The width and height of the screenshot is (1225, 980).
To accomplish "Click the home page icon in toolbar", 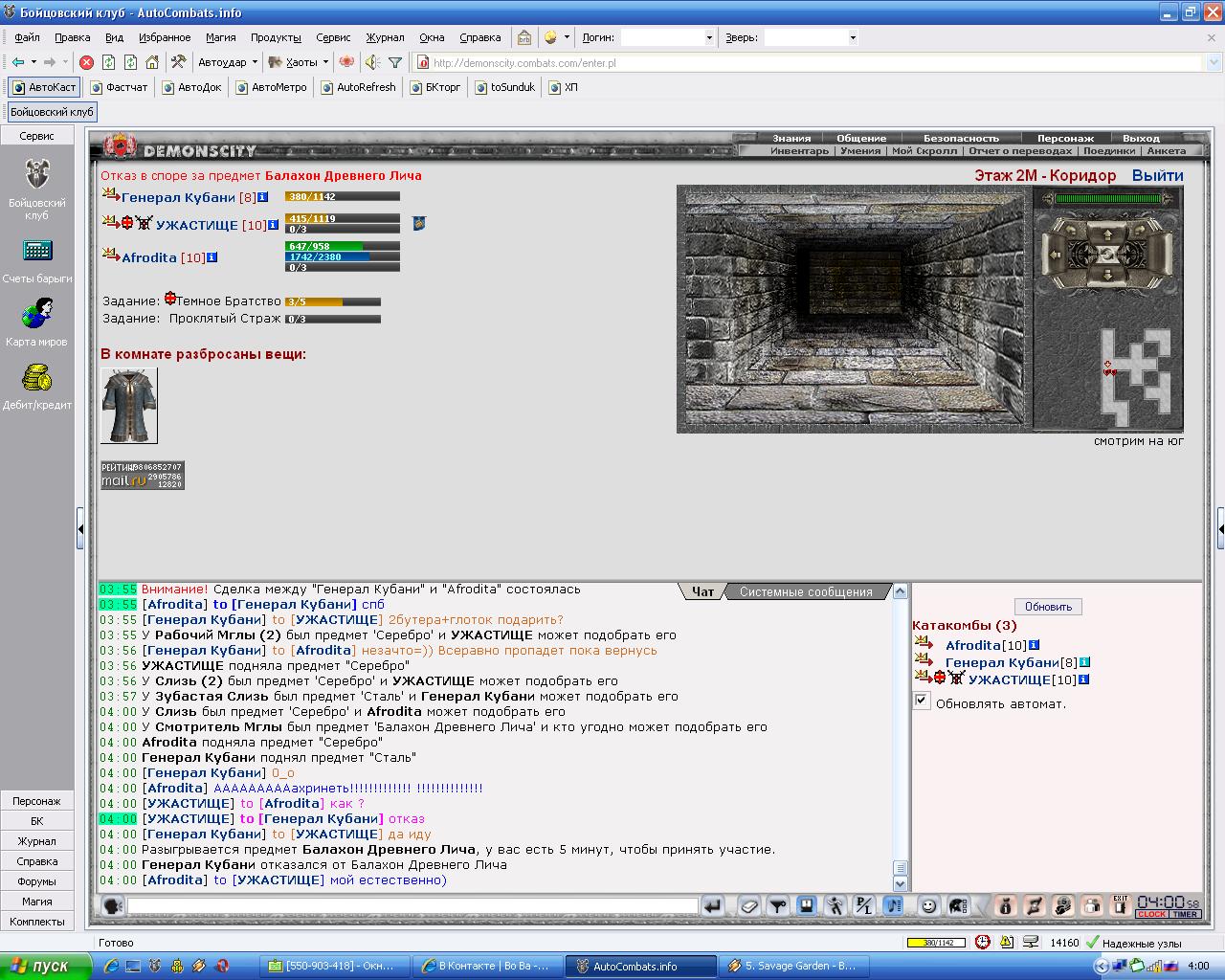I will coord(152,62).
